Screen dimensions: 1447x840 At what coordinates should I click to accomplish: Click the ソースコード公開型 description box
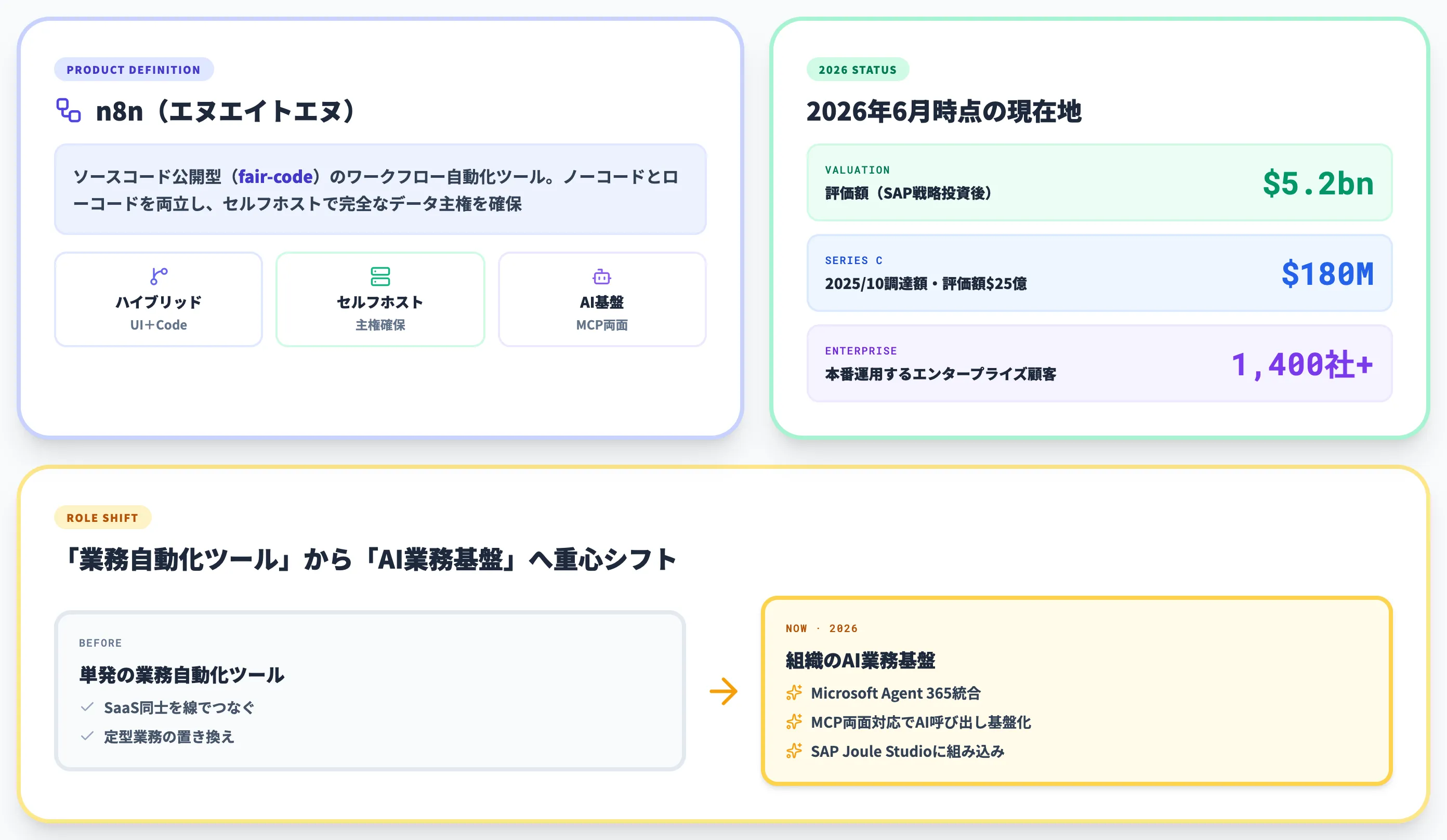click(x=380, y=190)
